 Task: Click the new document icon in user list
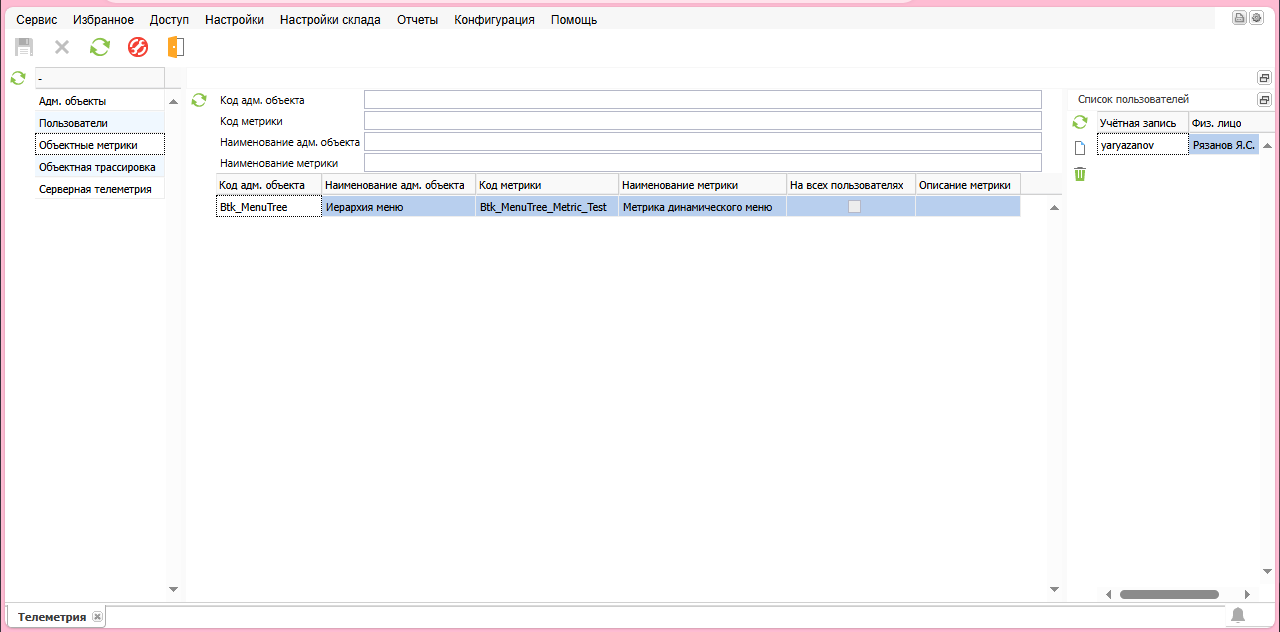tap(1080, 148)
